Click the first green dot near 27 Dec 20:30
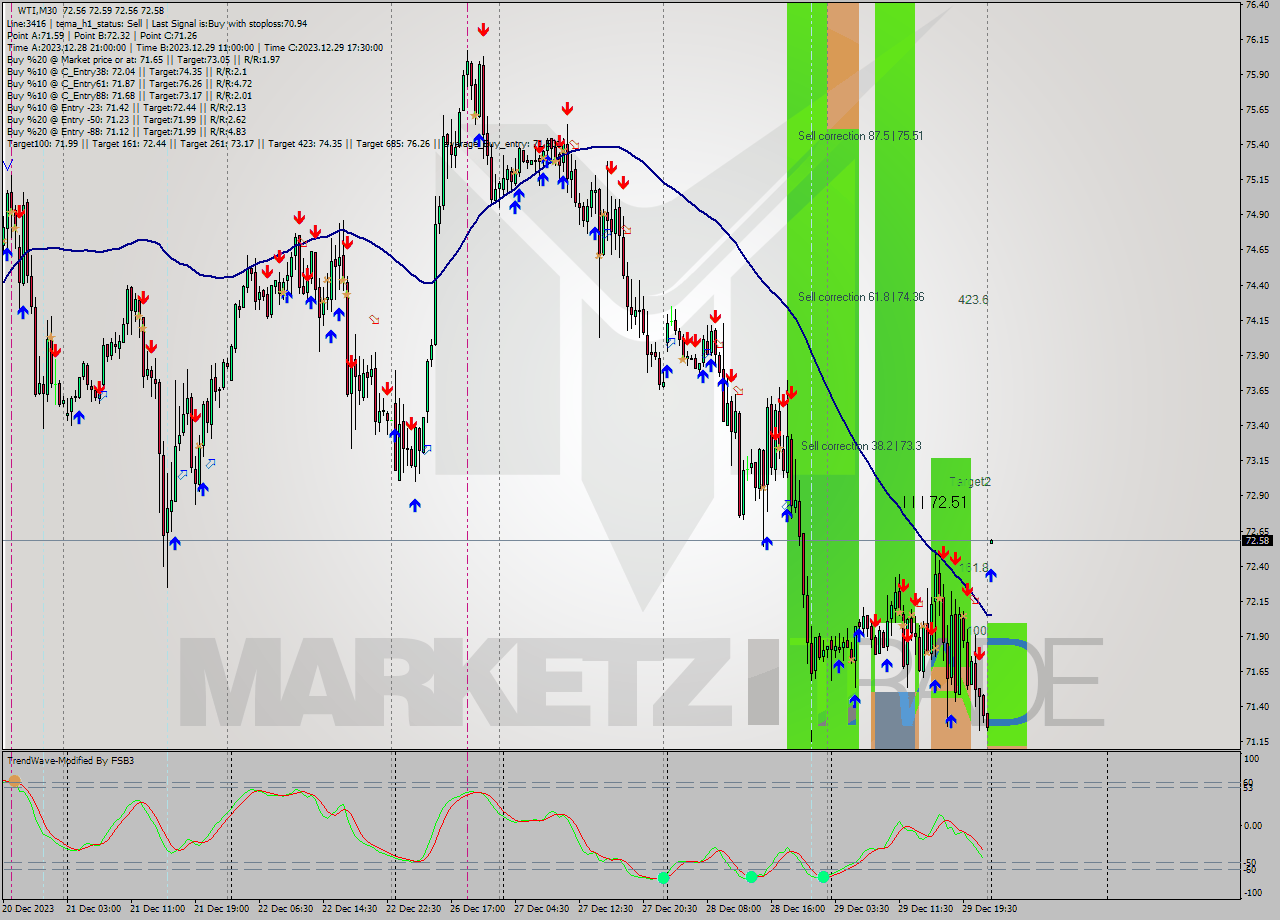 coord(663,877)
